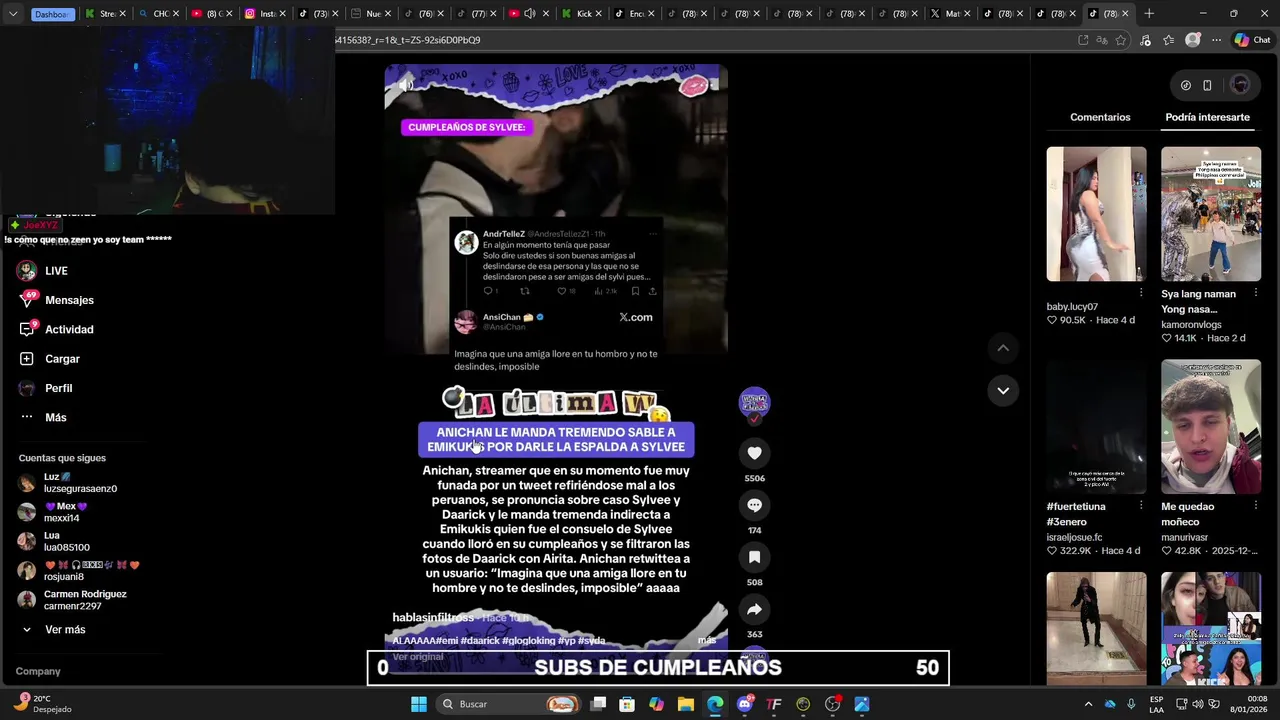1280x720 pixels.
Task: Click Ver original translation link
Action: tap(418, 657)
